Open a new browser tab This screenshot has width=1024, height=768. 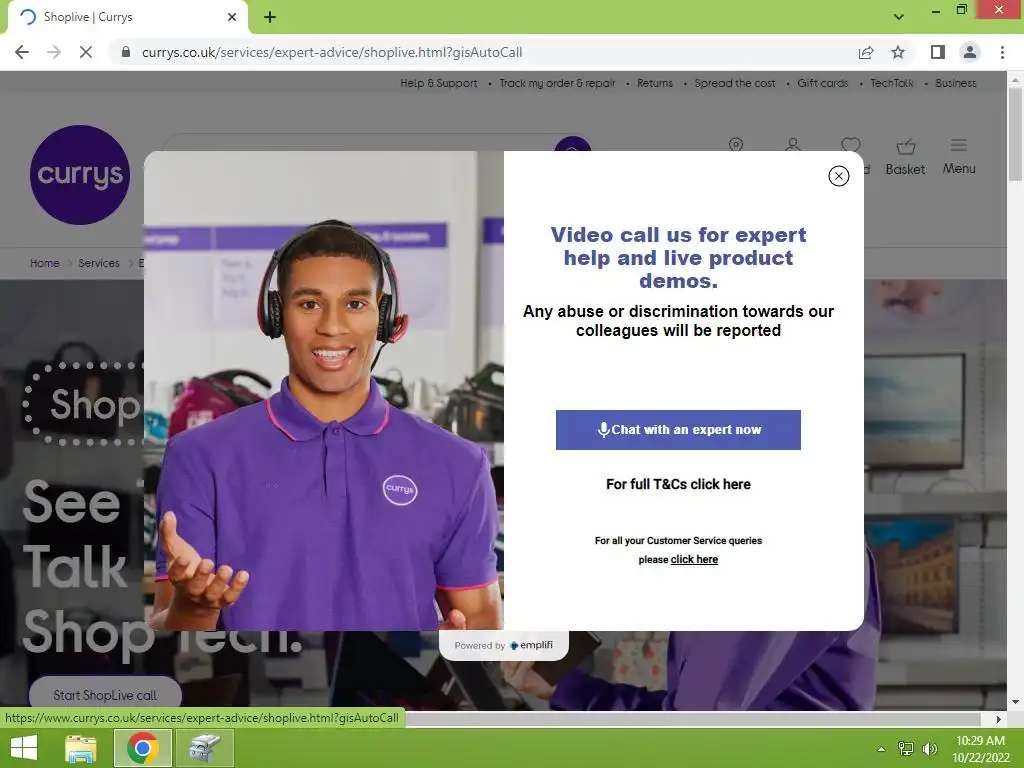[270, 17]
